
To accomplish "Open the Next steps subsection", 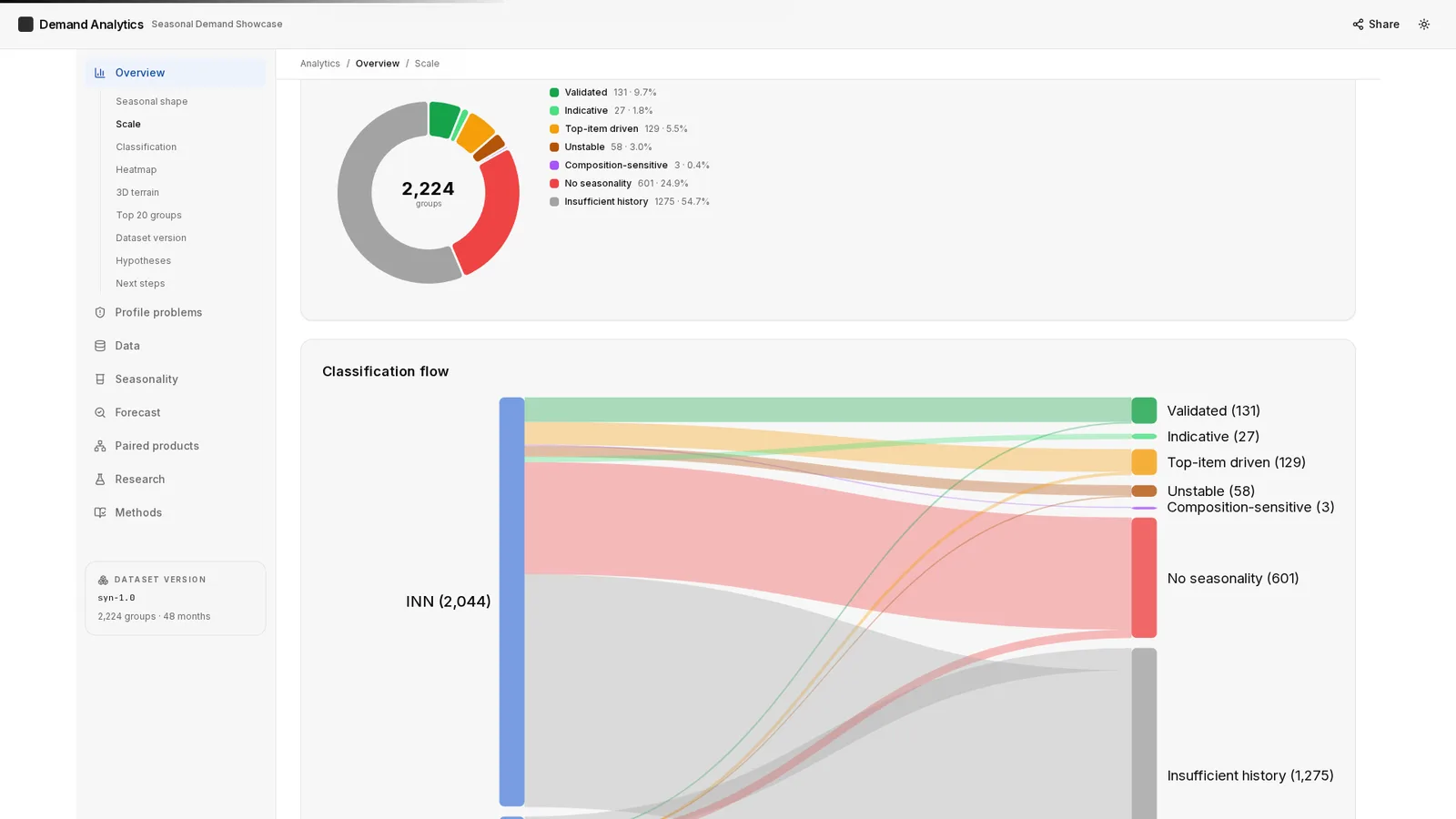I will pos(140,283).
